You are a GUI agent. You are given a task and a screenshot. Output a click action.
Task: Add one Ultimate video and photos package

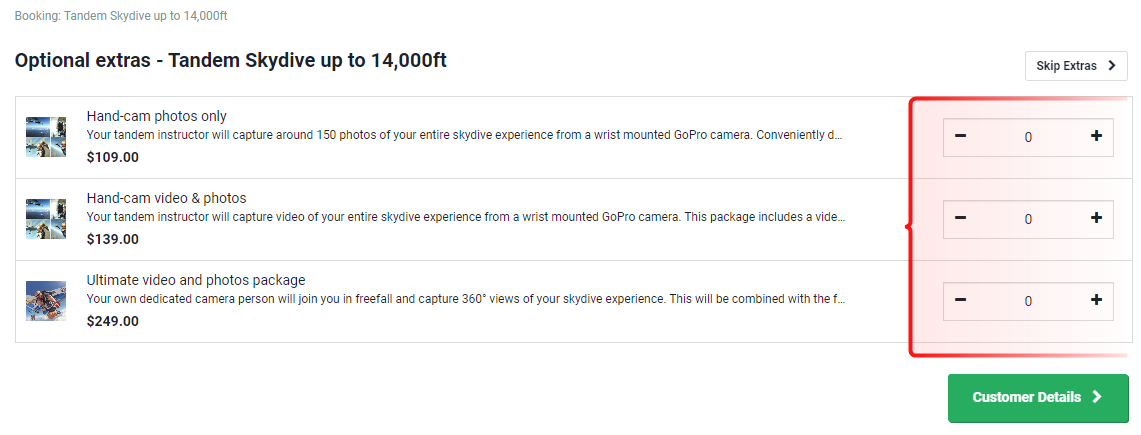[1096, 300]
